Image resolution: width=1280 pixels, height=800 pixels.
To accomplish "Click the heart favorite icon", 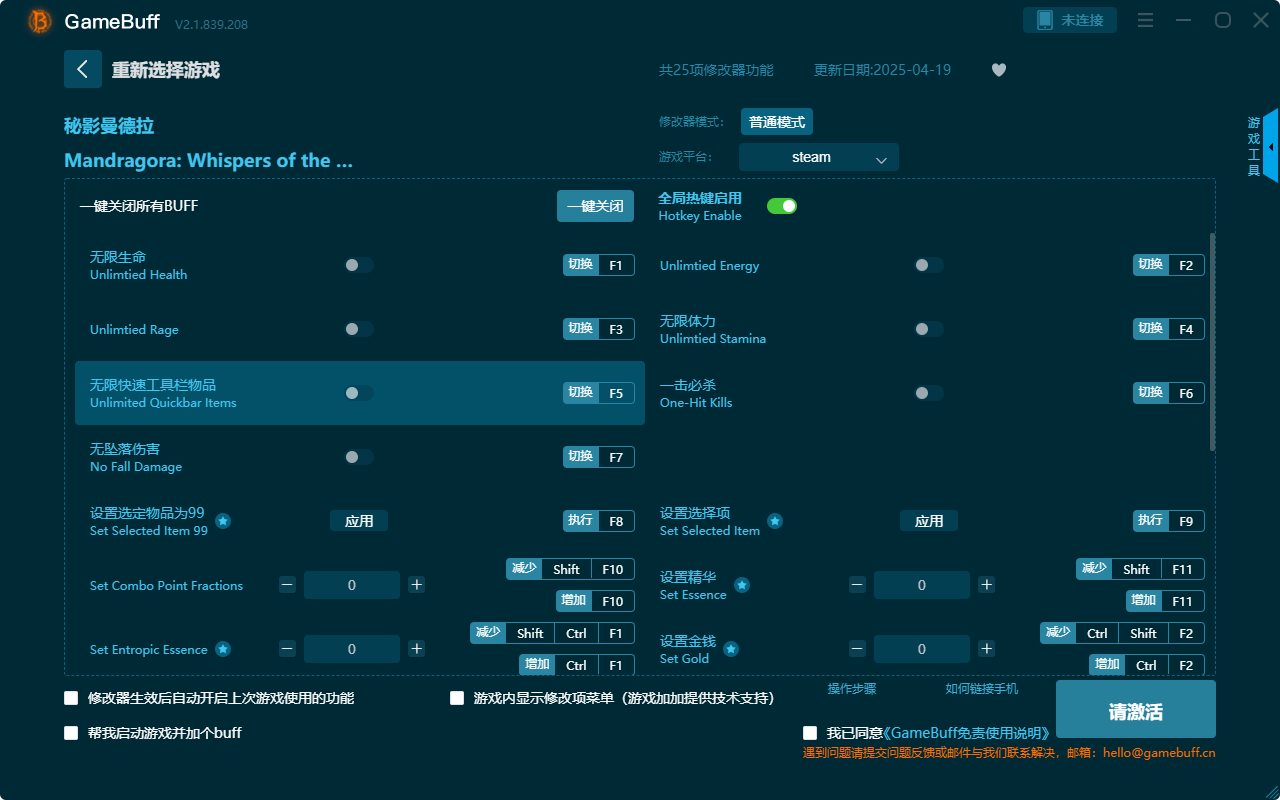I will click(998, 70).
